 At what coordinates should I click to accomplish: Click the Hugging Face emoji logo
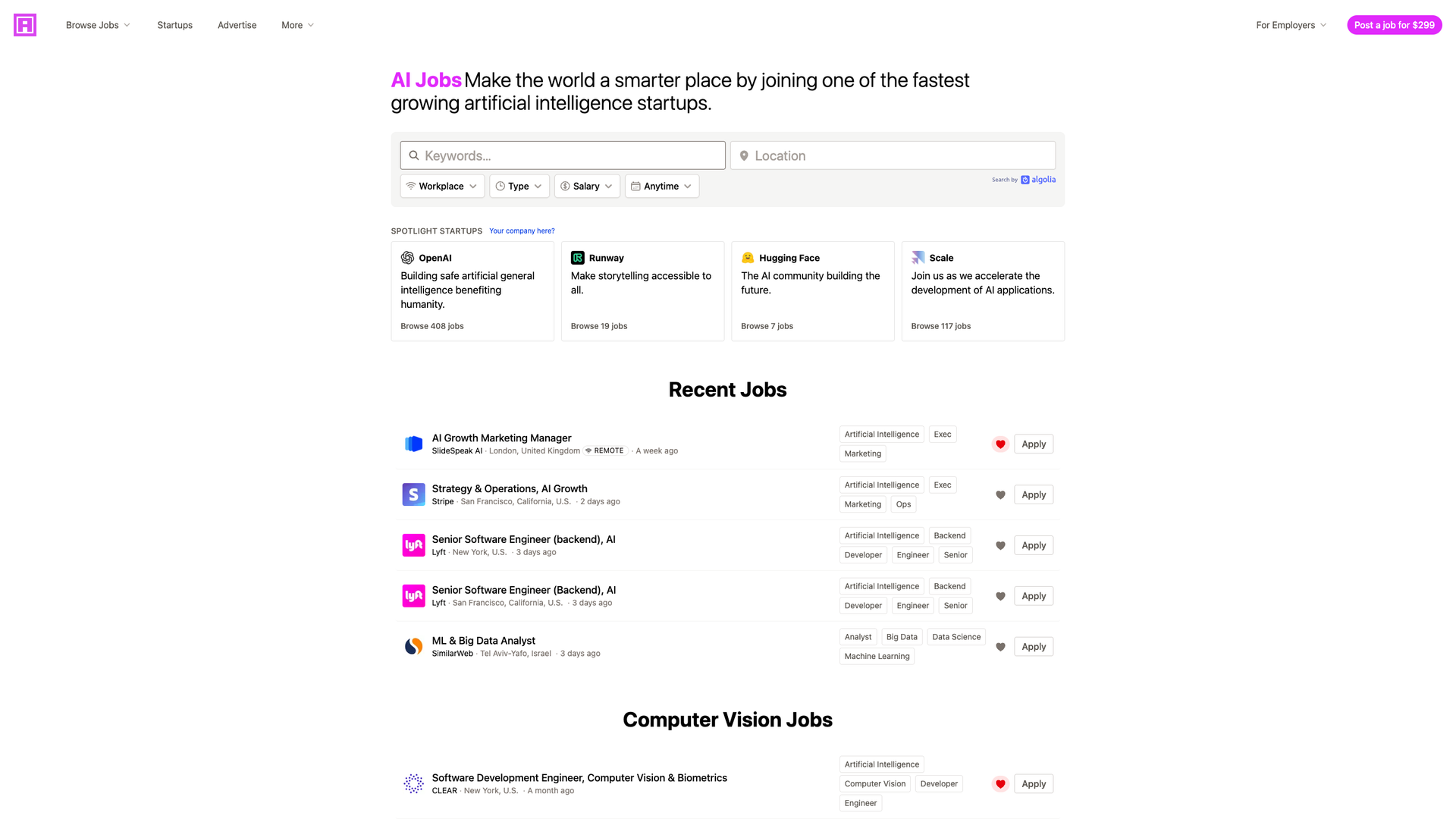coord(748,258)
